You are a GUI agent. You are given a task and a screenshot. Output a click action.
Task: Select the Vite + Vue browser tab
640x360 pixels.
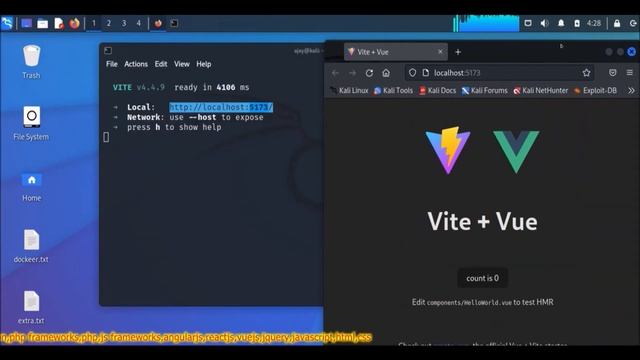click(396, 52)
